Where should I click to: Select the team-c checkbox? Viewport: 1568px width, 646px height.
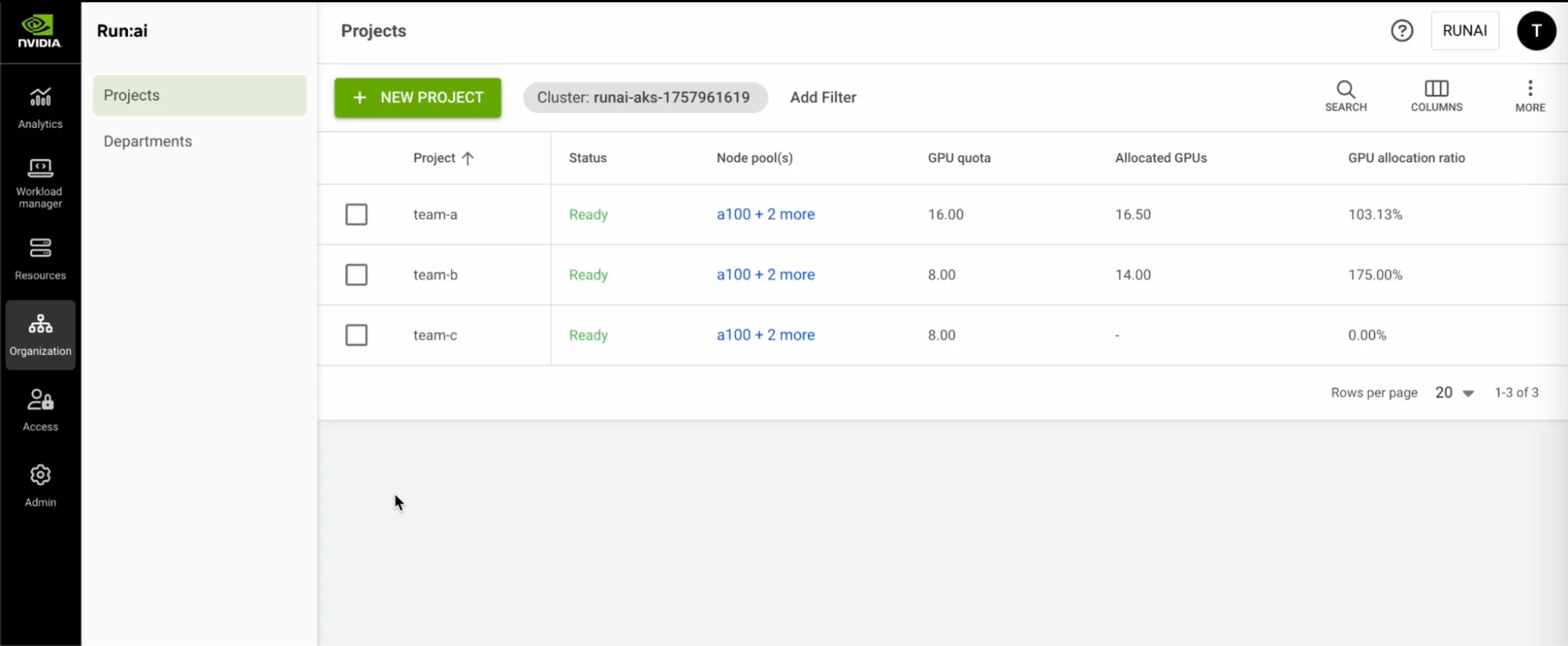(356, 335)
